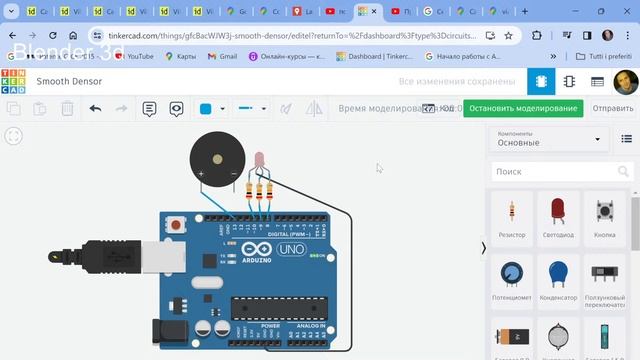
Task: Open the wire color dropdown arrow
Action: (x=222, y=109)
